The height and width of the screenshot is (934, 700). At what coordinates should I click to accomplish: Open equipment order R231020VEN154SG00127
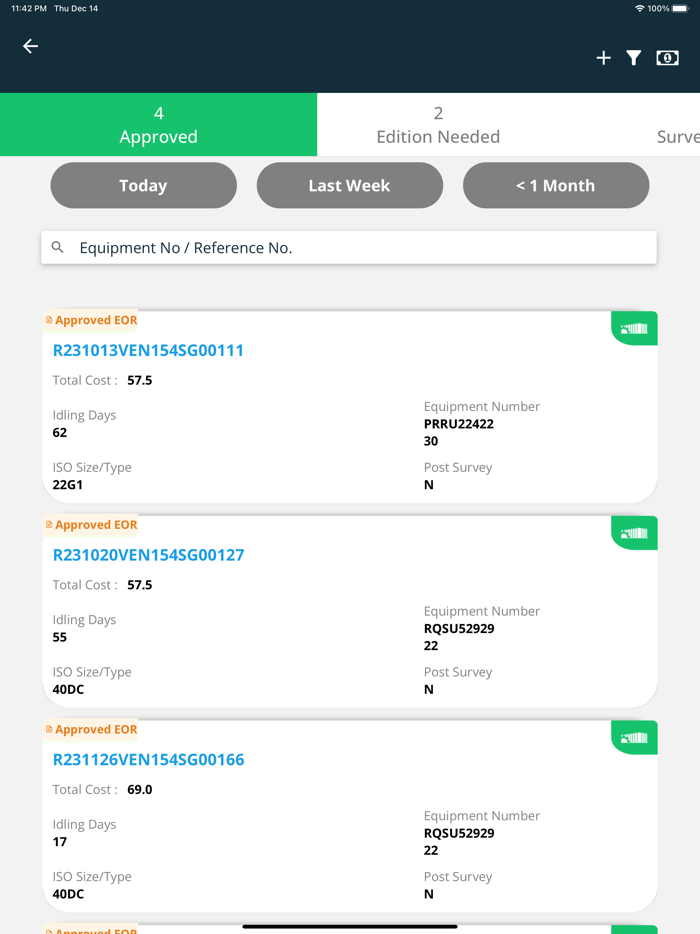pos(148,555)
